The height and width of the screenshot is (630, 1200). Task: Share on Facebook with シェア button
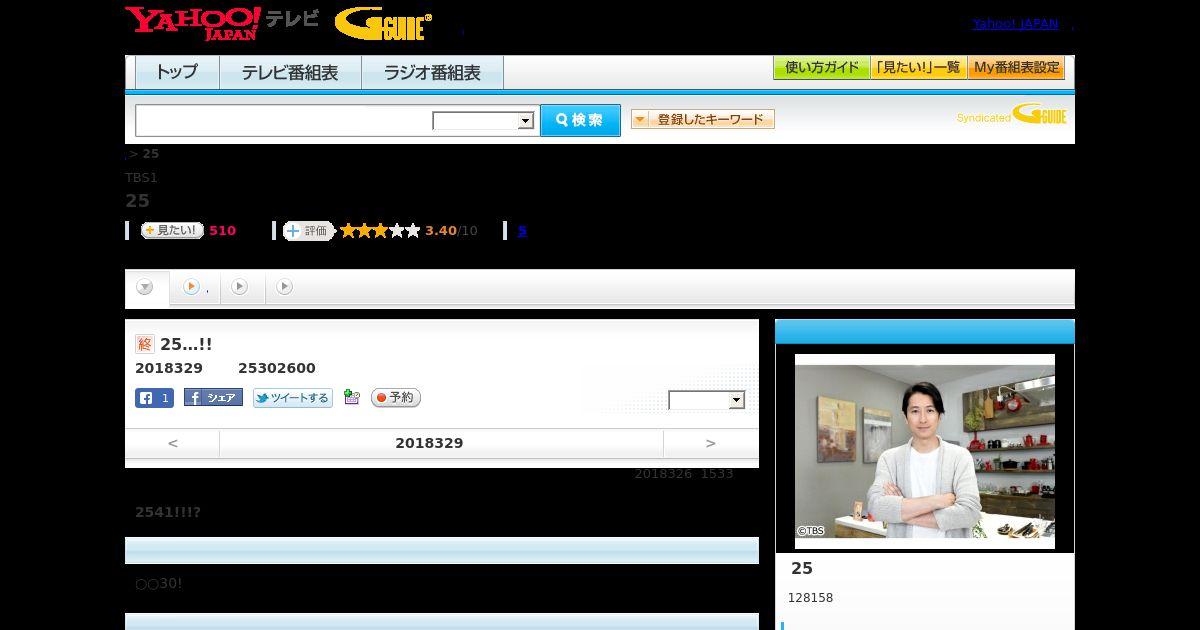213,398
